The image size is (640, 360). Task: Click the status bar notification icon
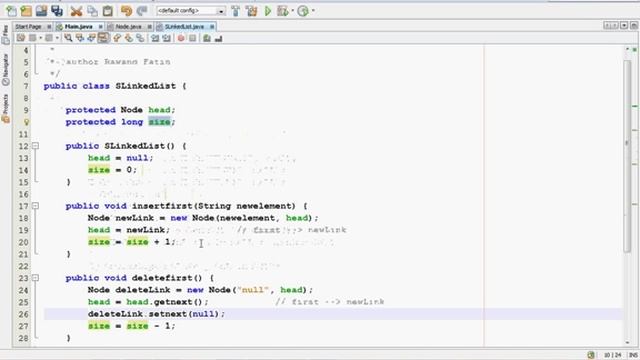591,355
